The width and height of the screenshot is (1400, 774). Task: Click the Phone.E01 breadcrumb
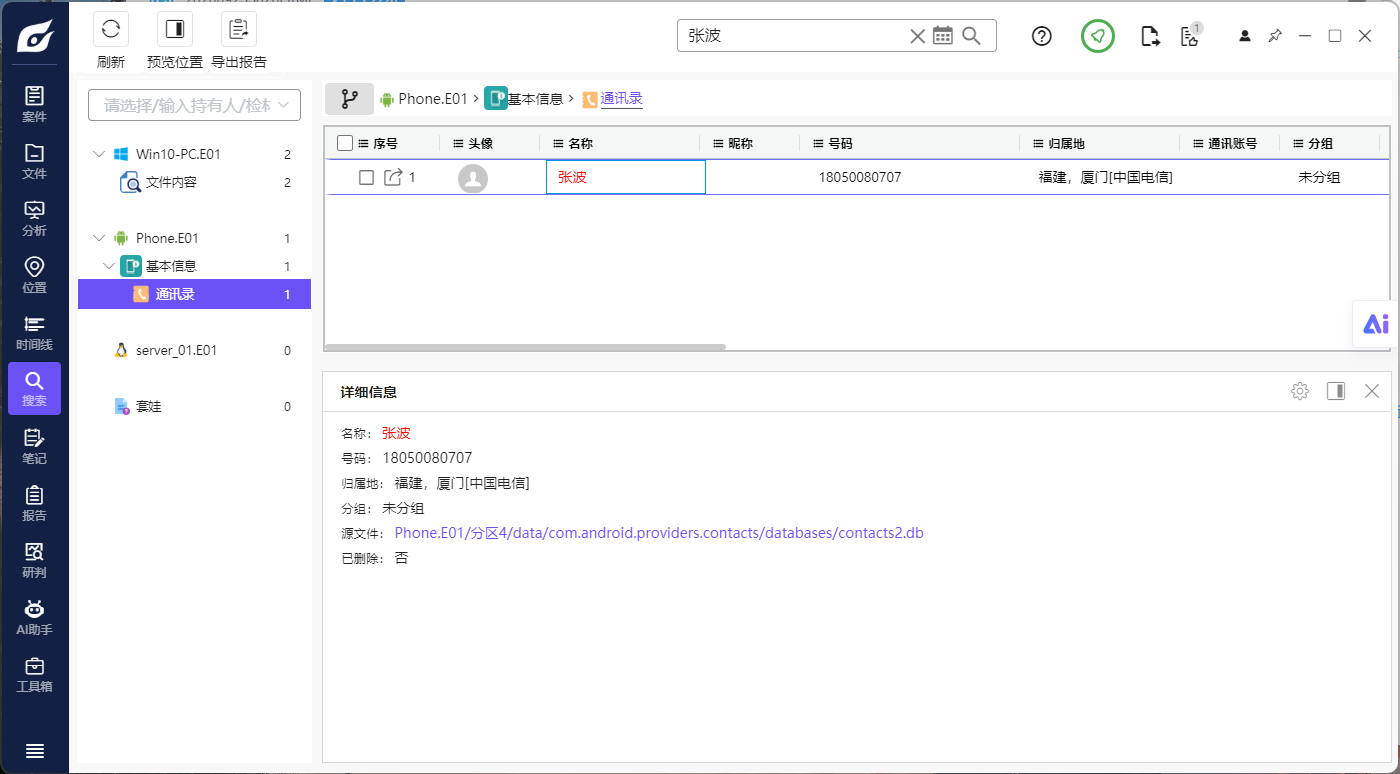coord(433,98)
